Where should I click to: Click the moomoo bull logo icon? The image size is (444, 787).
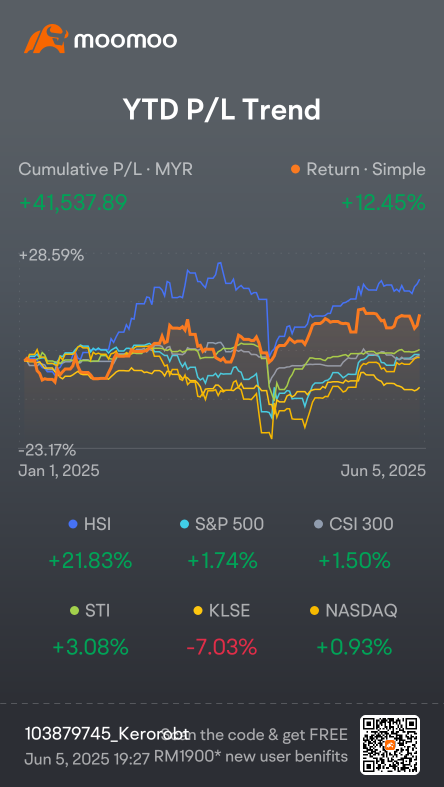coord(46,39)
